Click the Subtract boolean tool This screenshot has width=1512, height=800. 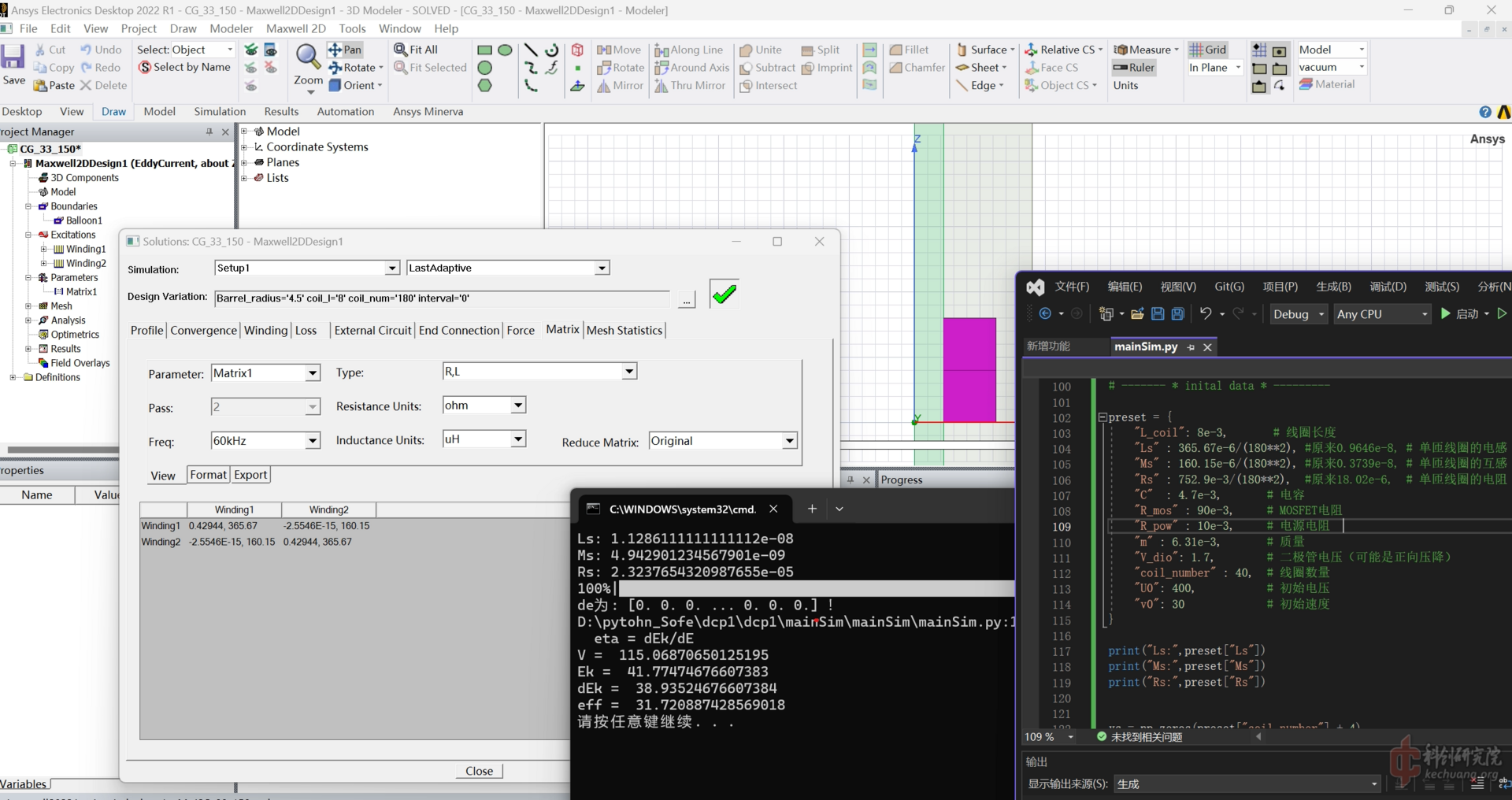[x=767, y=68]
